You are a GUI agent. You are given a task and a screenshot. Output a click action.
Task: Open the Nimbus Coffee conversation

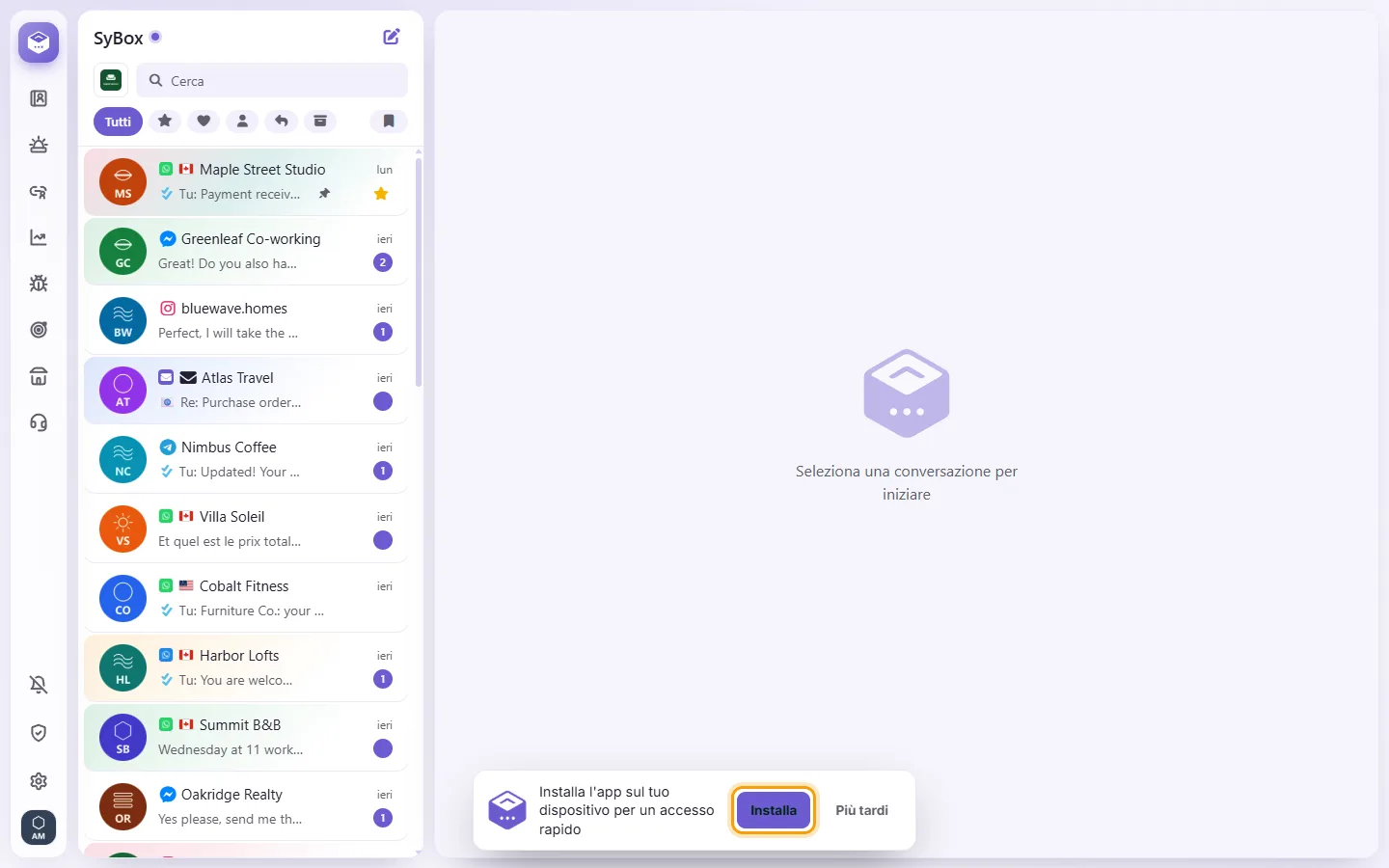click(x=246, y=459)
